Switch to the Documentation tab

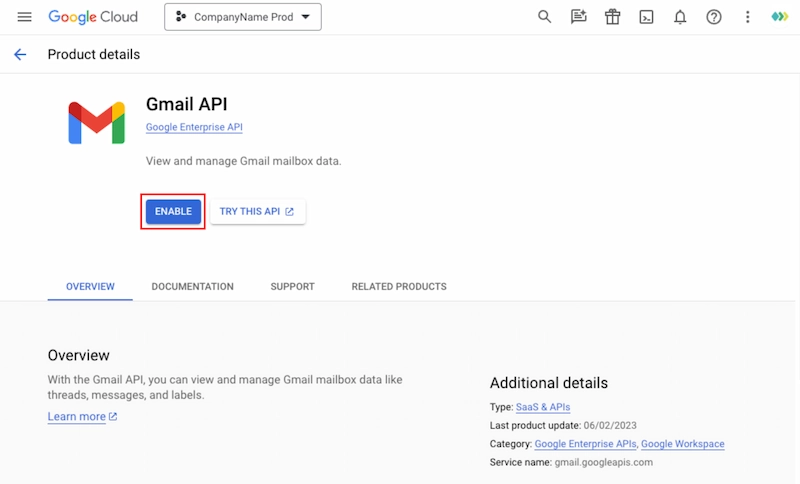(x=192, y=286)
